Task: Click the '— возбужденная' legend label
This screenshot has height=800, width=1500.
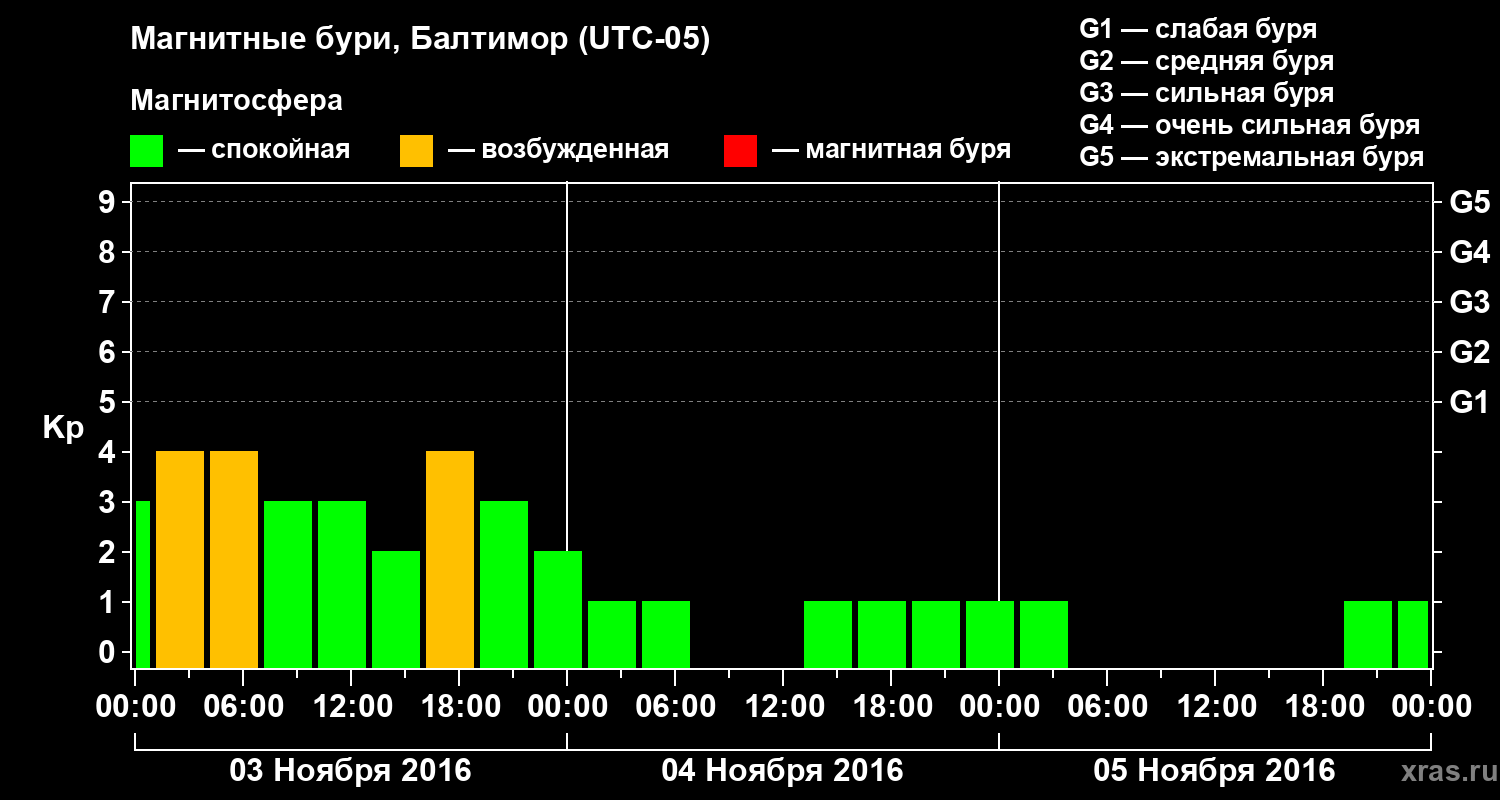Action: tap(557, 150)
